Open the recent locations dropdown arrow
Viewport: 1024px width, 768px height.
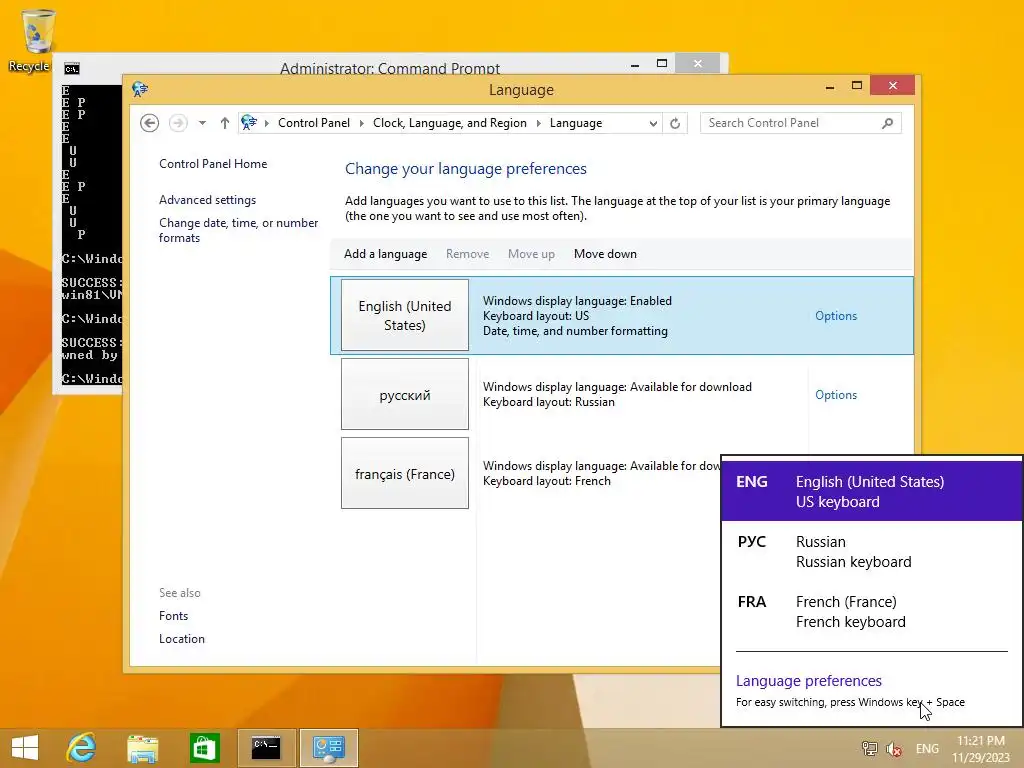202,123
